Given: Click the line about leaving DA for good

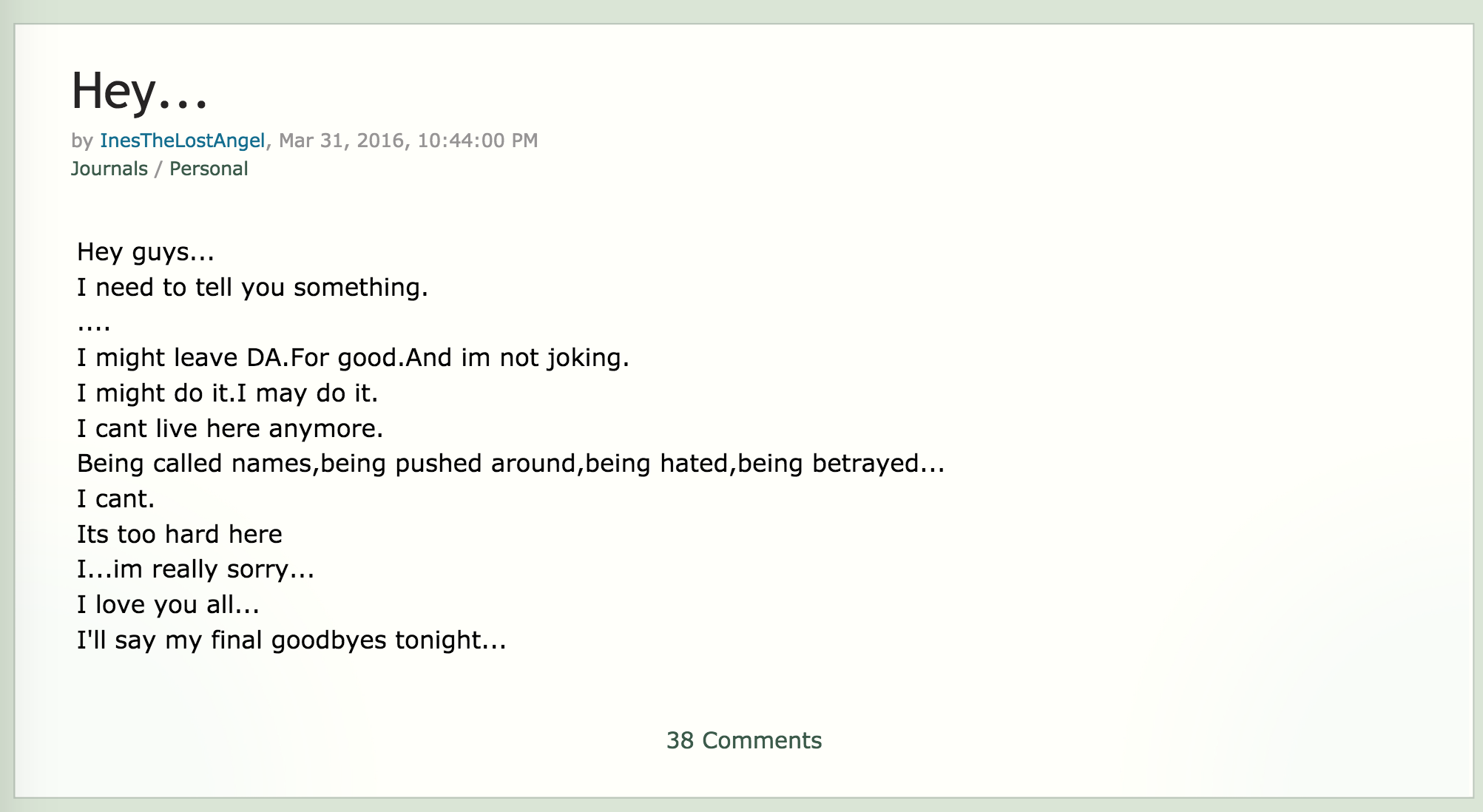Looking at the screenshot, I should [353, 358].
